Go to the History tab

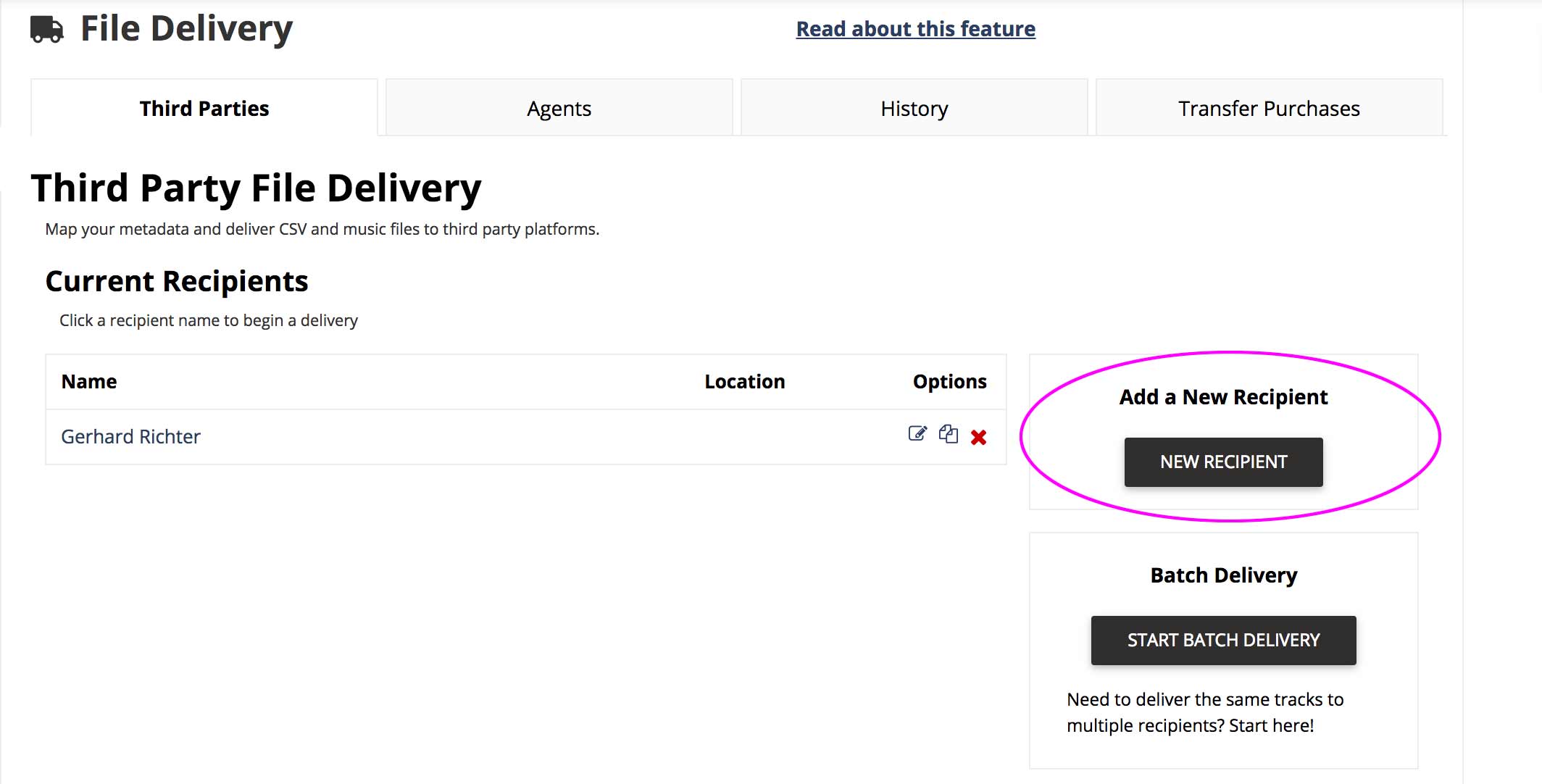pyautogui.click(x=914, y=108)
